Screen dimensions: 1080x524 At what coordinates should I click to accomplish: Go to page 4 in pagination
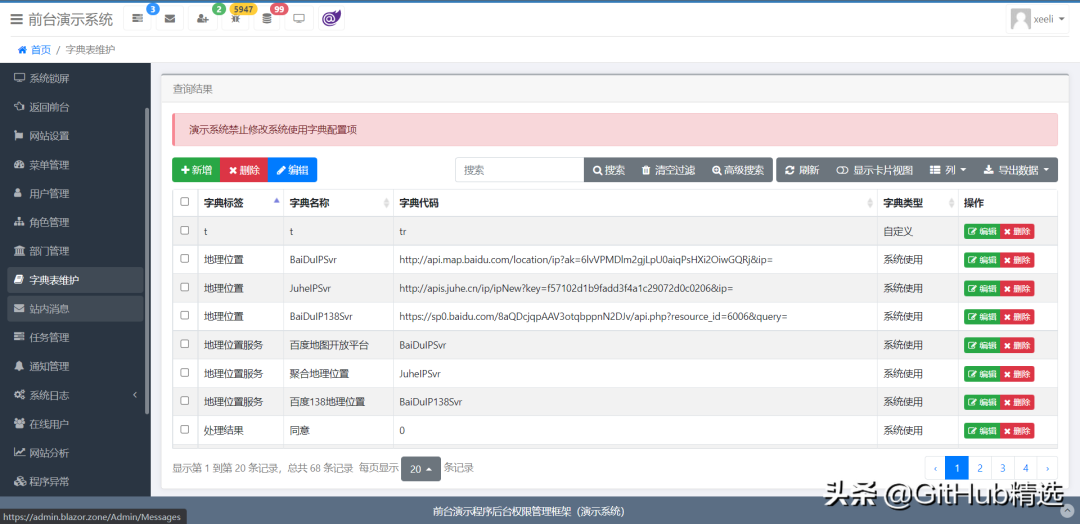click(x=1026, y=468)
